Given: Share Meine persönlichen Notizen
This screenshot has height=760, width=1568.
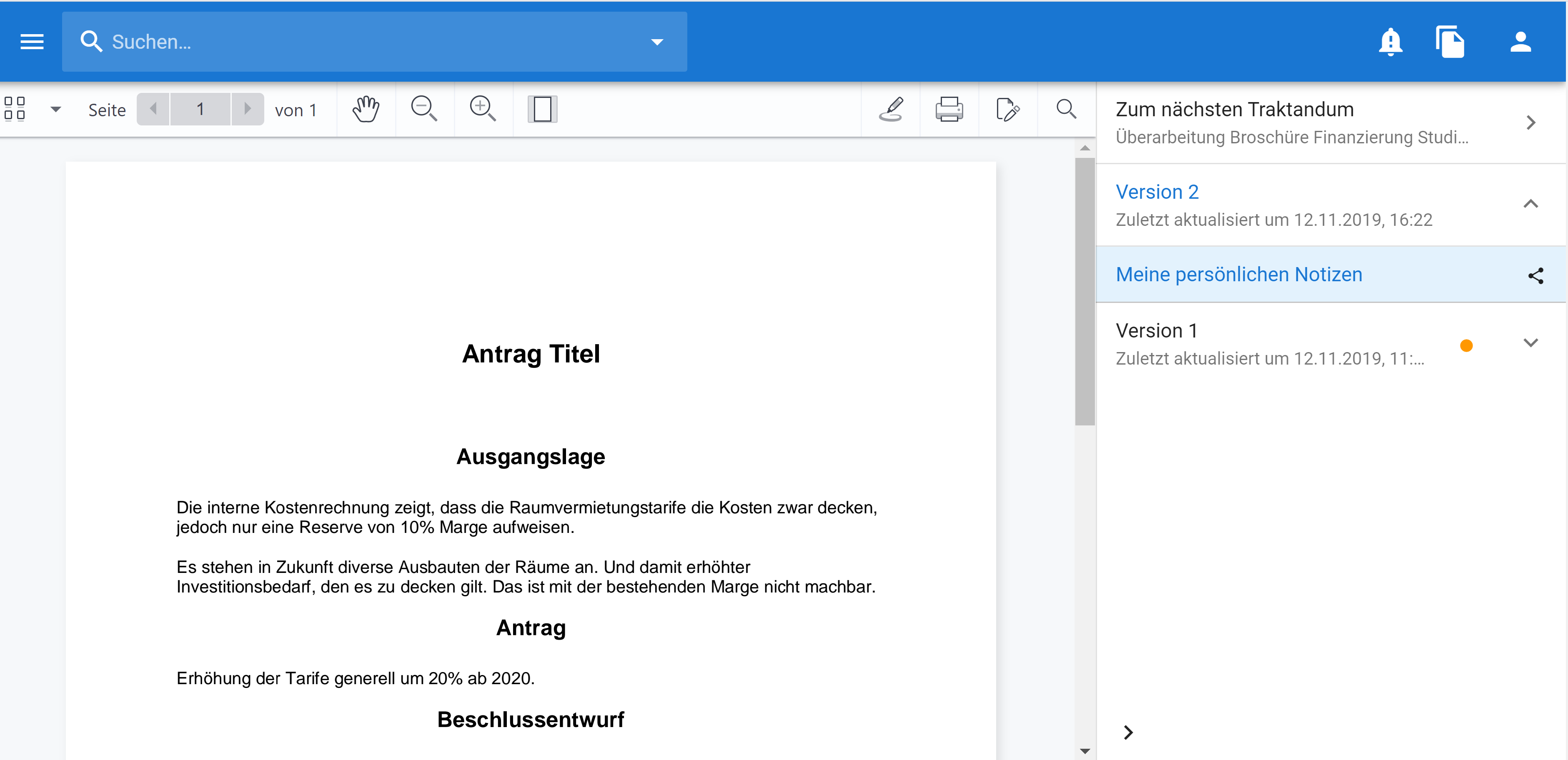Looking at the screenshot, I should (x=1535, y=275).
